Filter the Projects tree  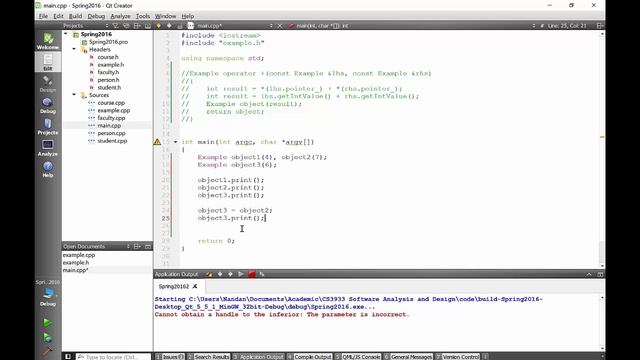click(x=116, y=26)
